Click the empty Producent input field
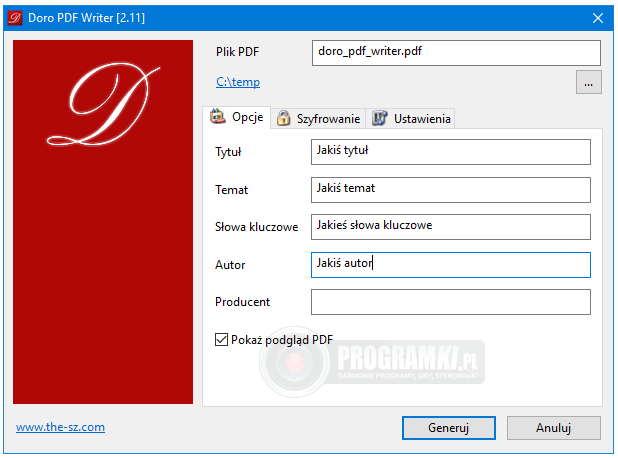Screen dimensions: 618x458 [450, 302]
